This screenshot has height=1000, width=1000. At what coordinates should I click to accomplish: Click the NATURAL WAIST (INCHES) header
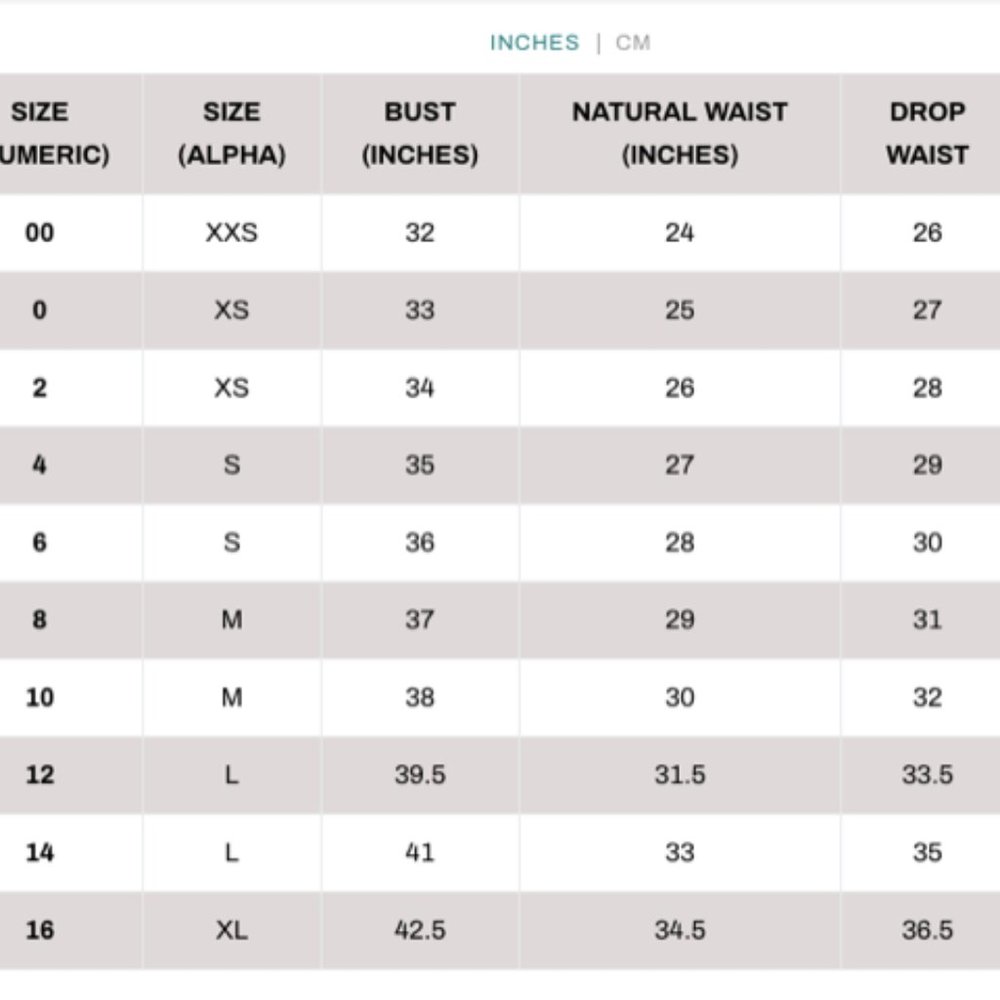coord(680,133)
